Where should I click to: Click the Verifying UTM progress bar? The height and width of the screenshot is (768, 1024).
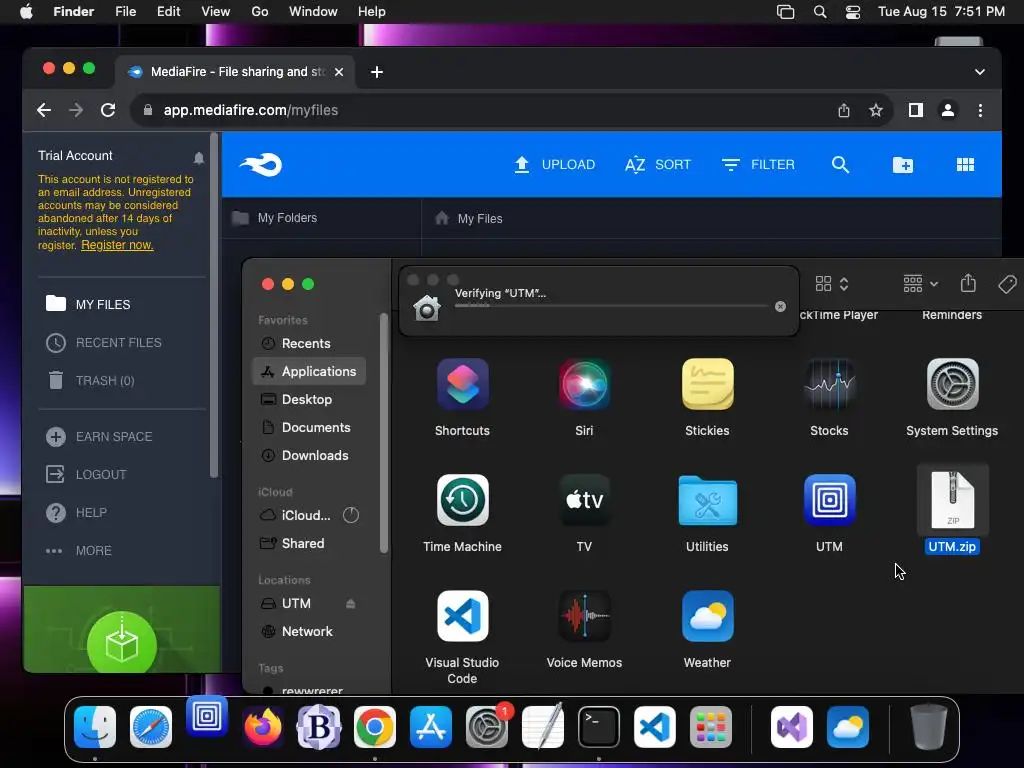click(x=611, y=306)
